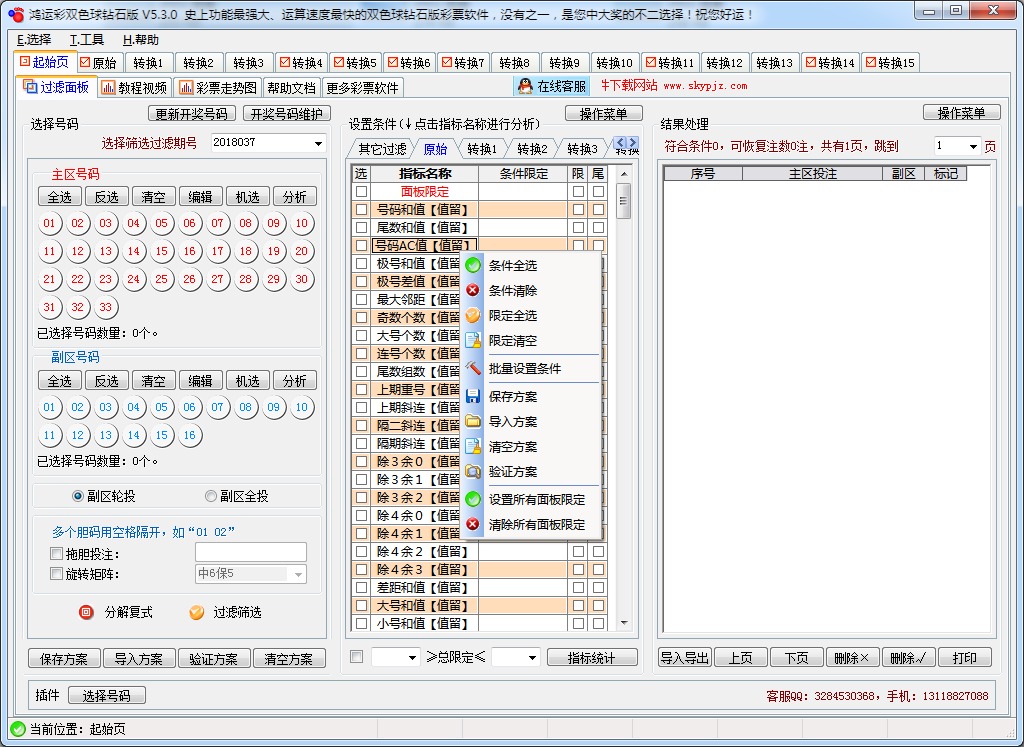Click the 条件清除 red X icon
This screenshot has height=747, width=1024.
pos(473,291)
